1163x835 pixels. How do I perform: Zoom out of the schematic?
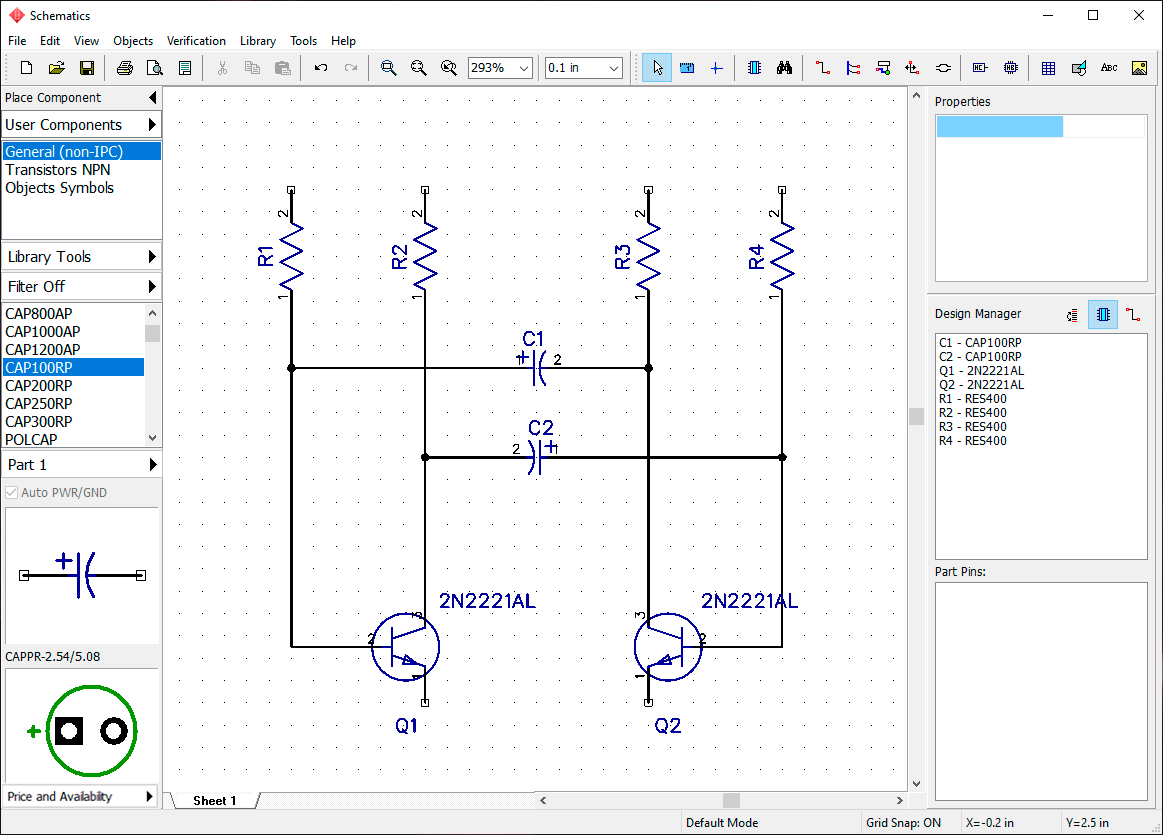[x=418, y=67]
